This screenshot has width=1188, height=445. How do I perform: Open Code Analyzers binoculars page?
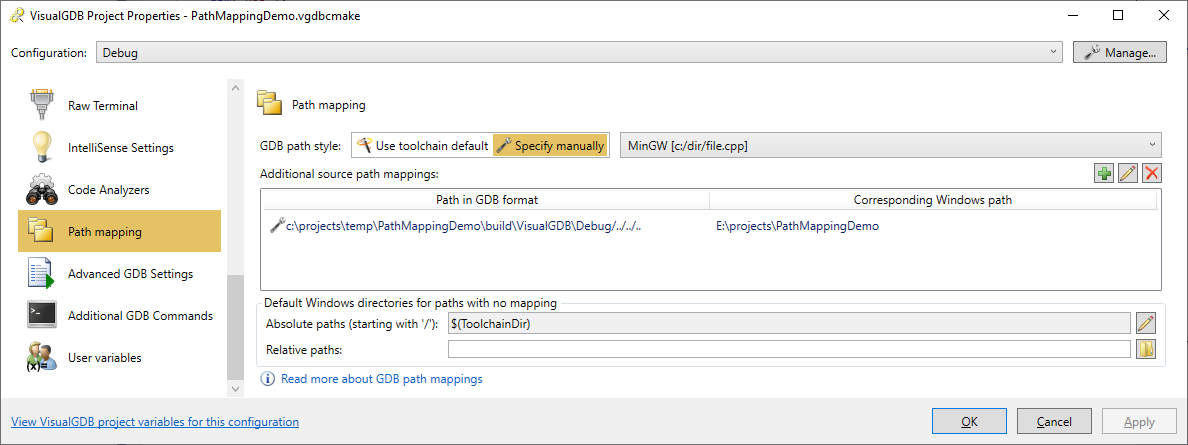pos(120,190)
